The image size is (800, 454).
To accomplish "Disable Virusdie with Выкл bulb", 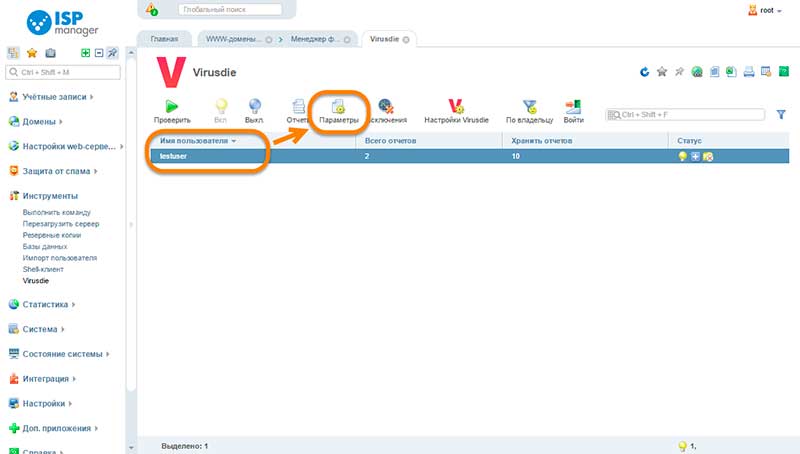I will 254,106.
